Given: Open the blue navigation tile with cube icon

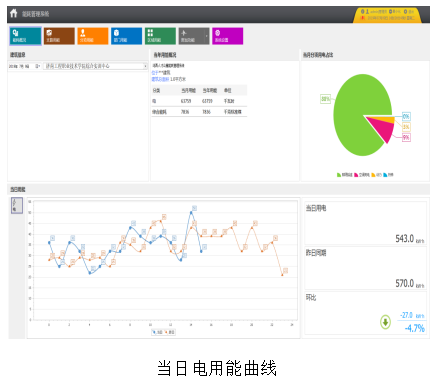Looking at the screenshot, I should (127, 36).
